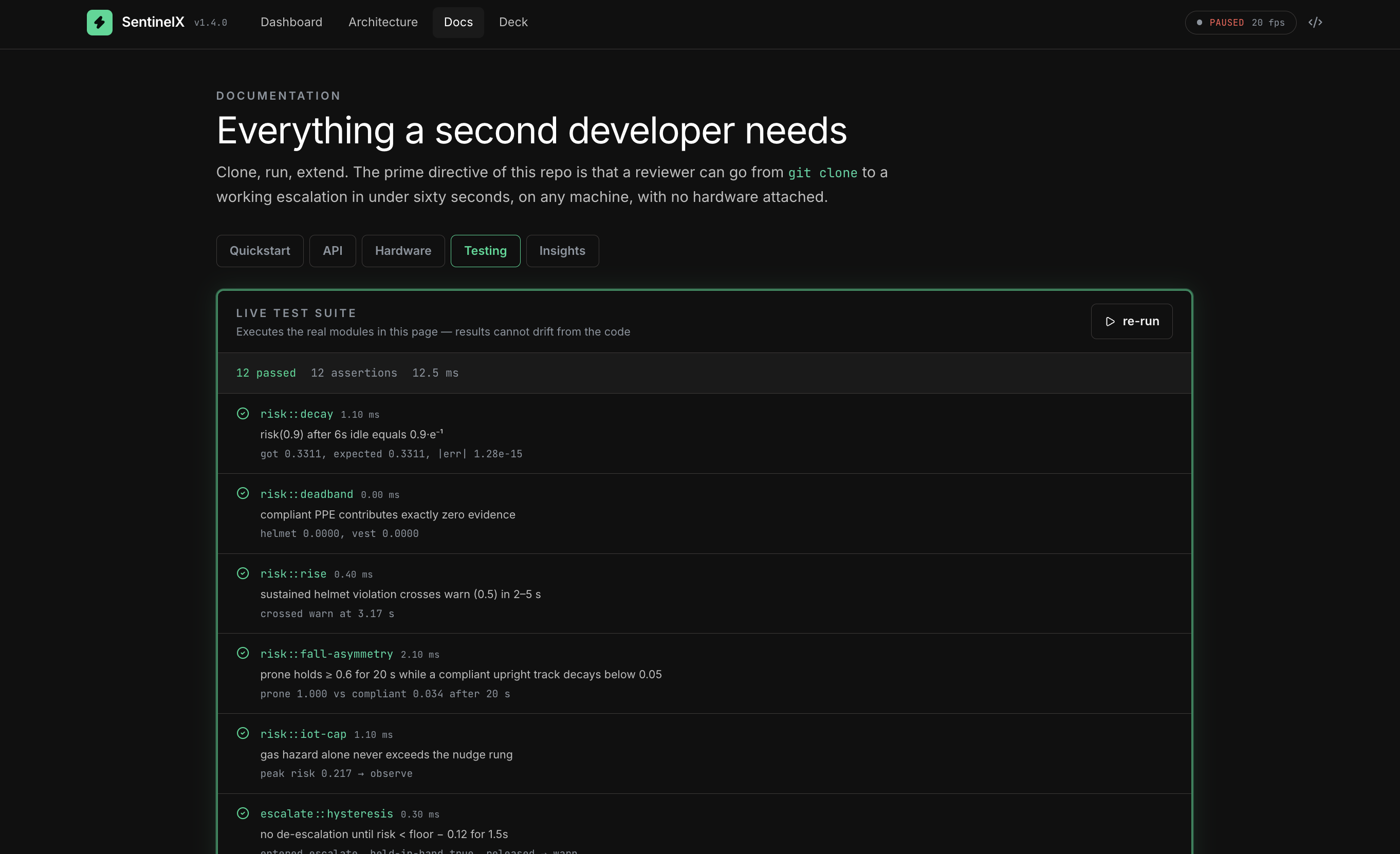Viewport: 1400px width, 854px height.
Task: Click the risk::iot-cap passed checkmark icon
Action: tap(243, 733)
